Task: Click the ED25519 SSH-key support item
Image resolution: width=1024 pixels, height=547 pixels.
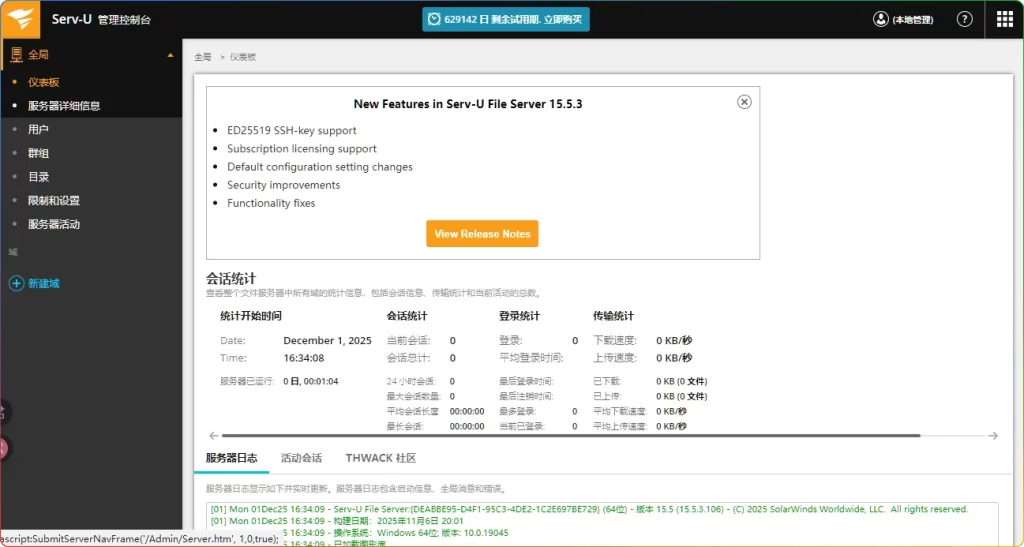Action: [292, 130]
